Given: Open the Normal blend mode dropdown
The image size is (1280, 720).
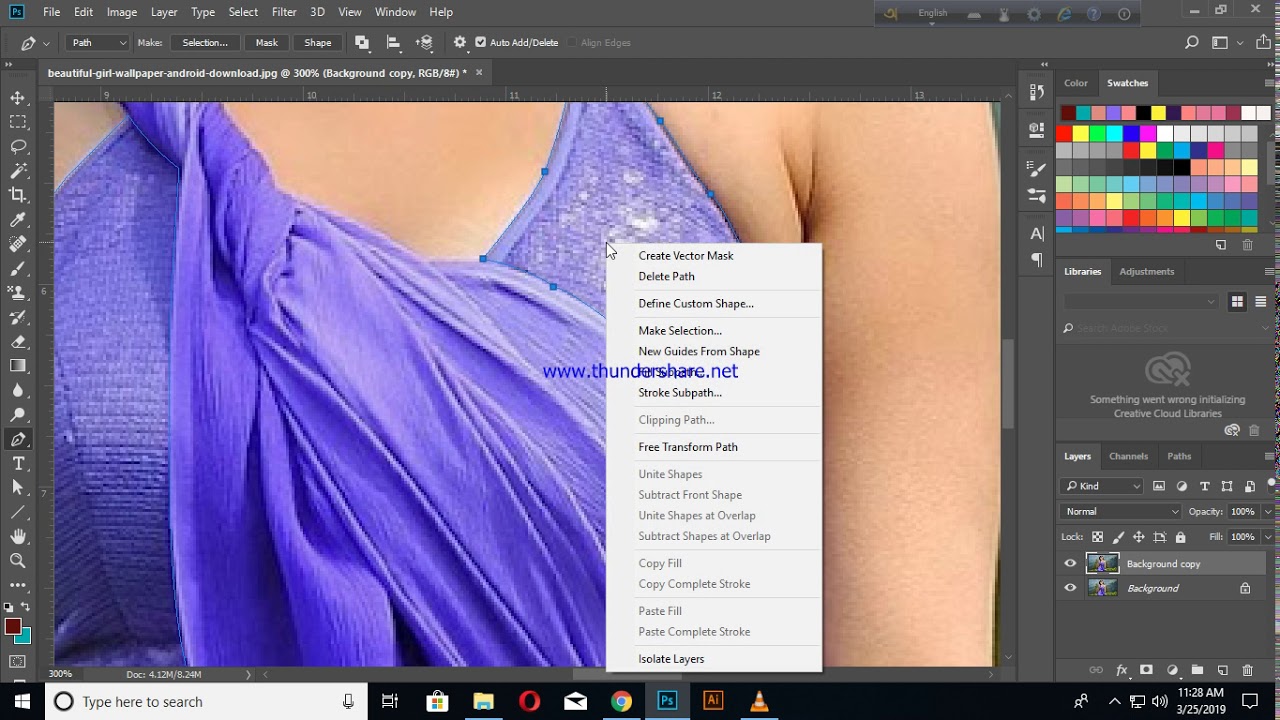Looking at the screenshot, I should (1121, 511).
